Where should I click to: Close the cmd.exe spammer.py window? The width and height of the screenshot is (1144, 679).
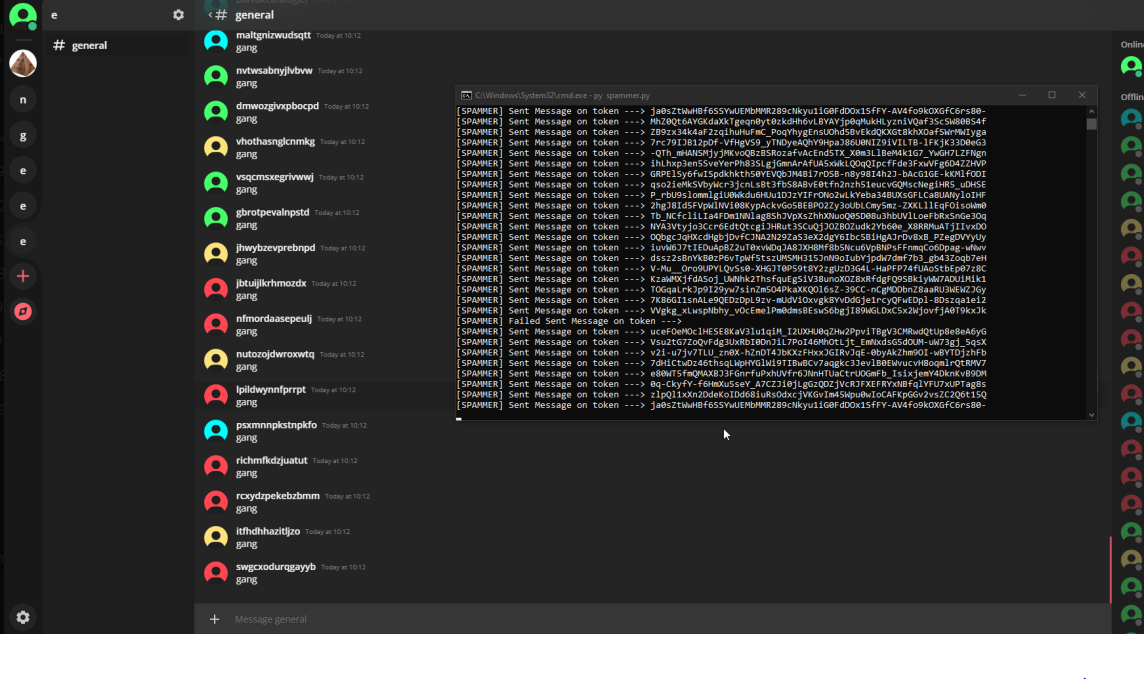pyautogui.click(x=1082, y=96)
